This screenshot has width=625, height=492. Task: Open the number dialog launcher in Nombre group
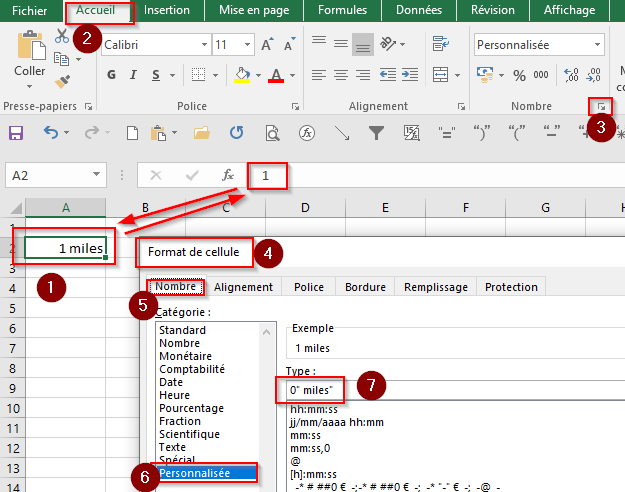click(x=601, y=106)
